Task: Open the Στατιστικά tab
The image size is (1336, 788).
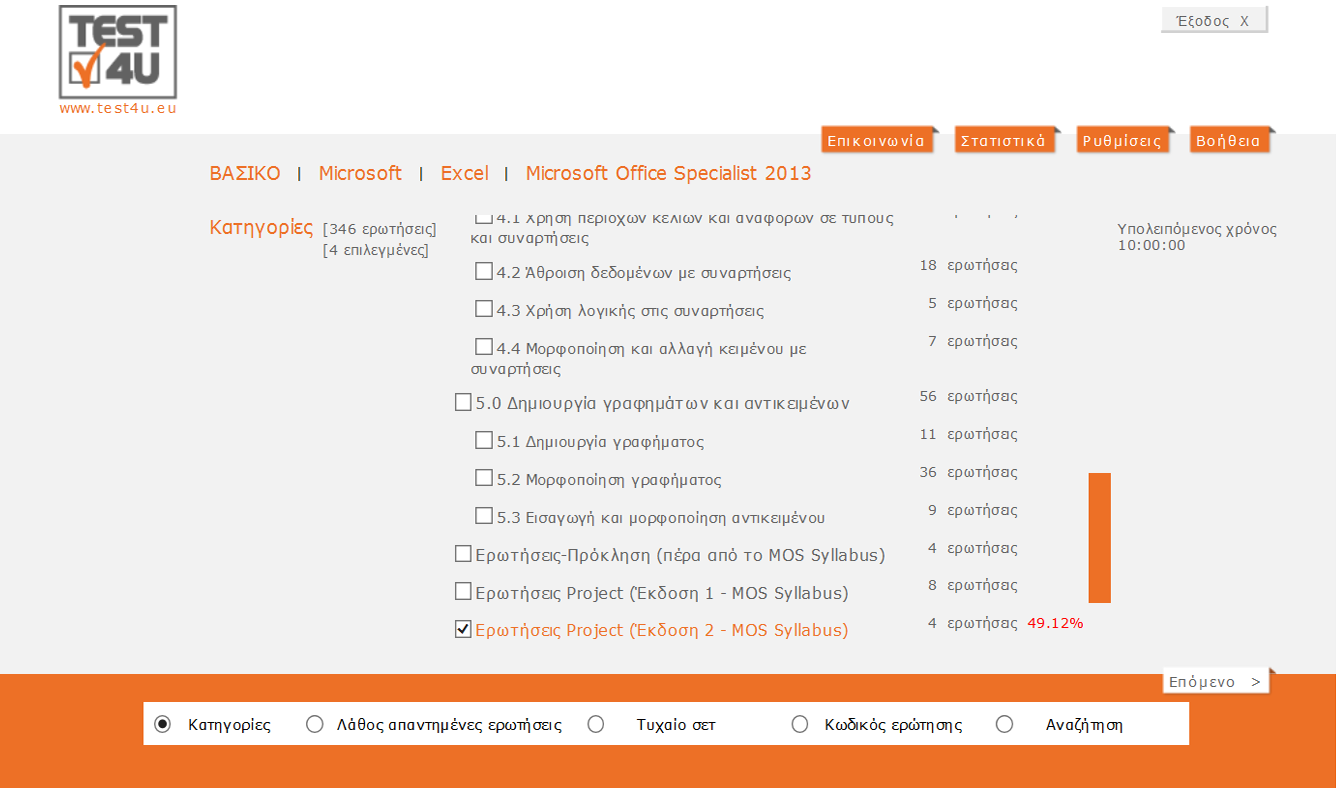Action: coord(1003,141)
